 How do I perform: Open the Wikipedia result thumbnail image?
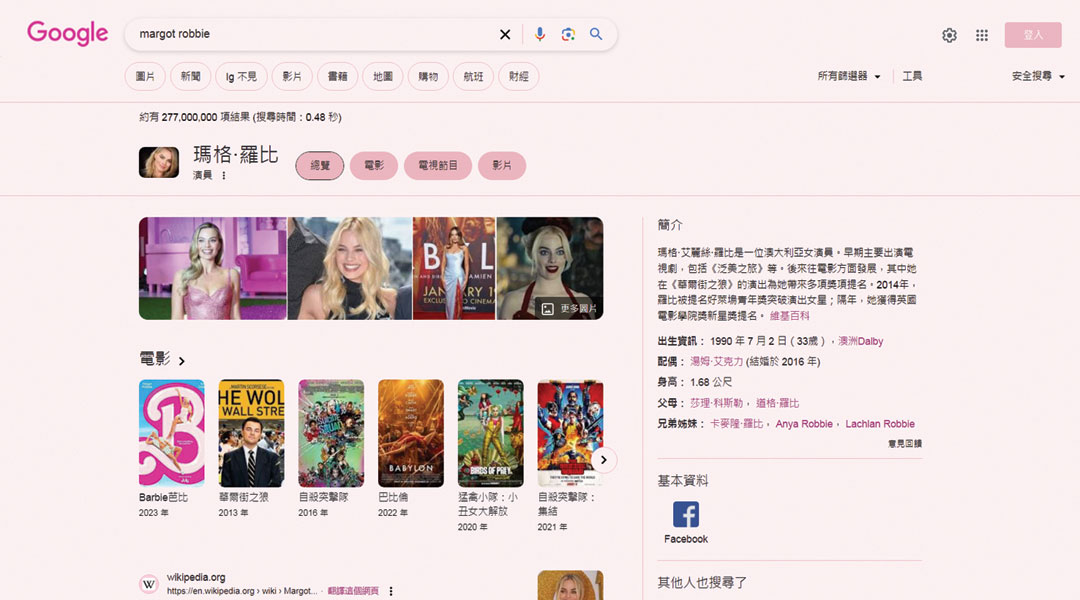[570, 585]
